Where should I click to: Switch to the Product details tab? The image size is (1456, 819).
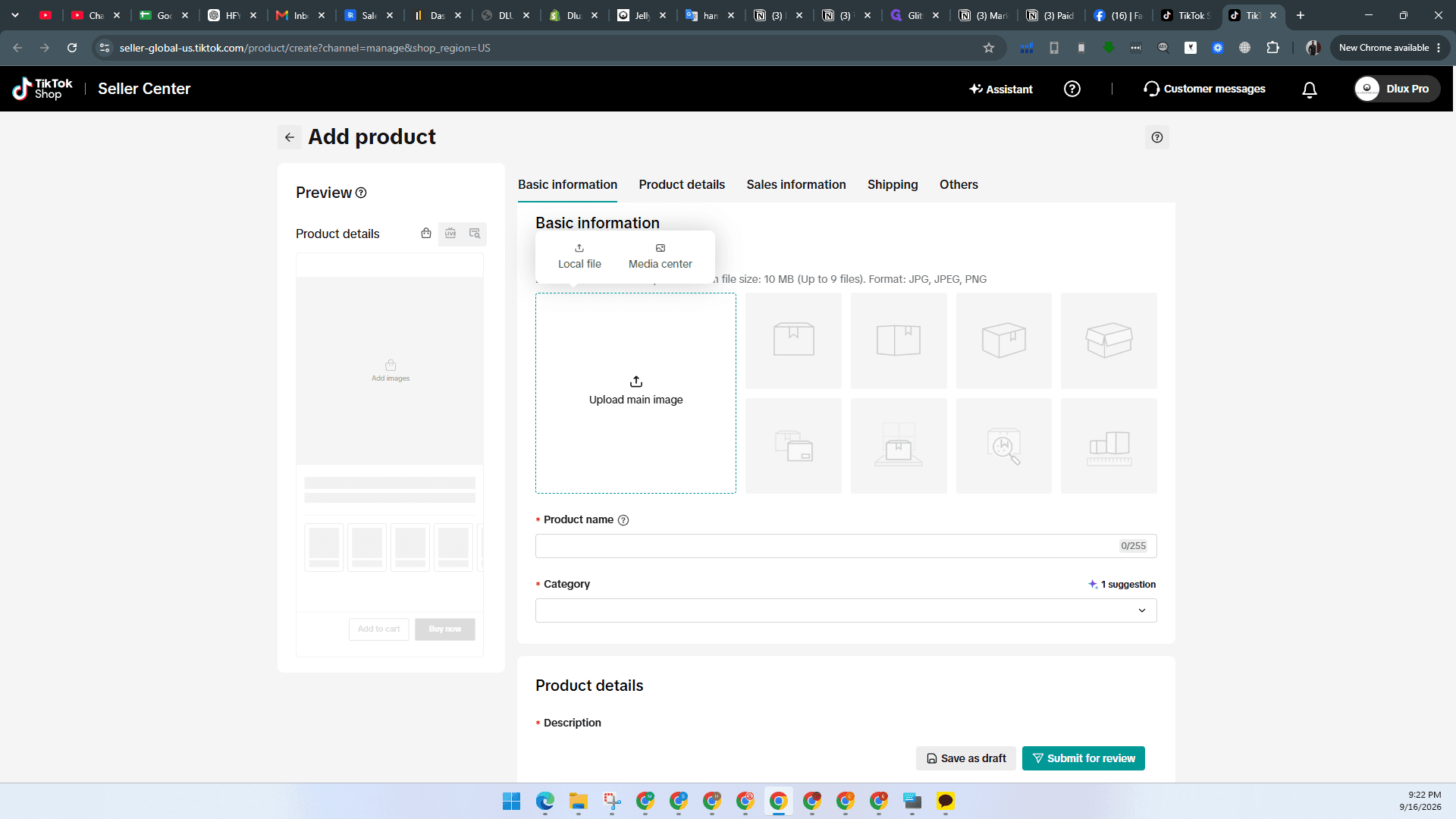(681, 184)
